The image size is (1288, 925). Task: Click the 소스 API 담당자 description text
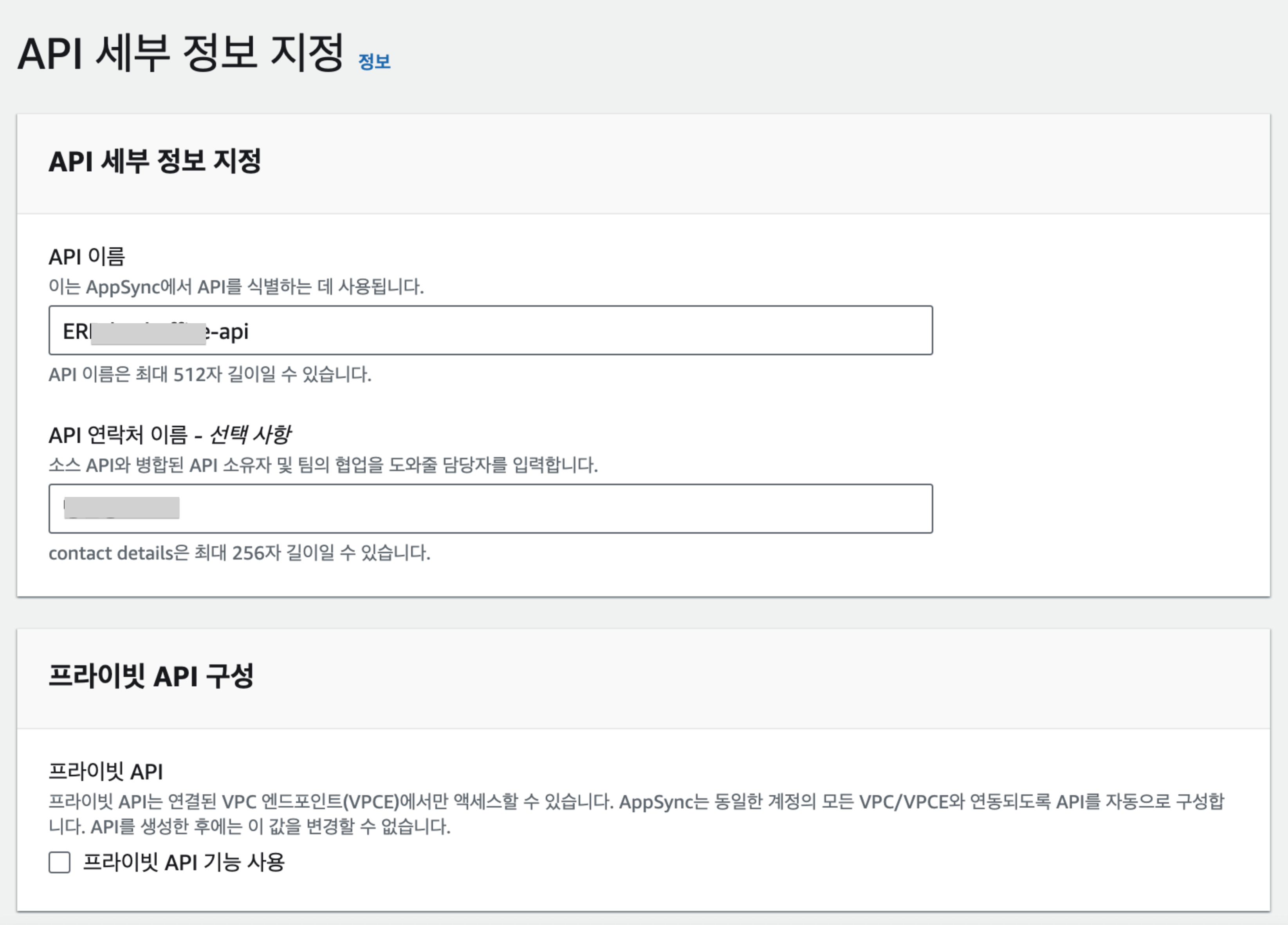(x=323, y=465)
